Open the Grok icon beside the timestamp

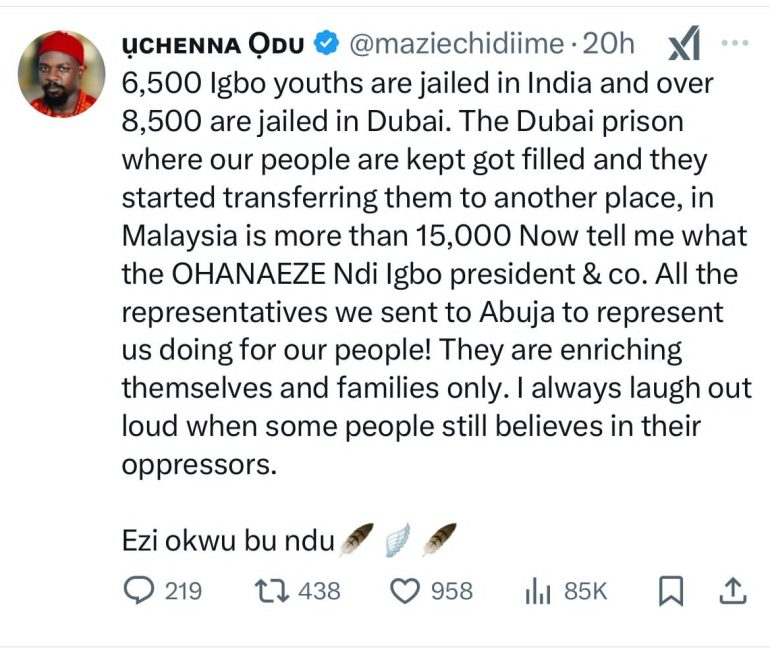click(x=683, y=44)
